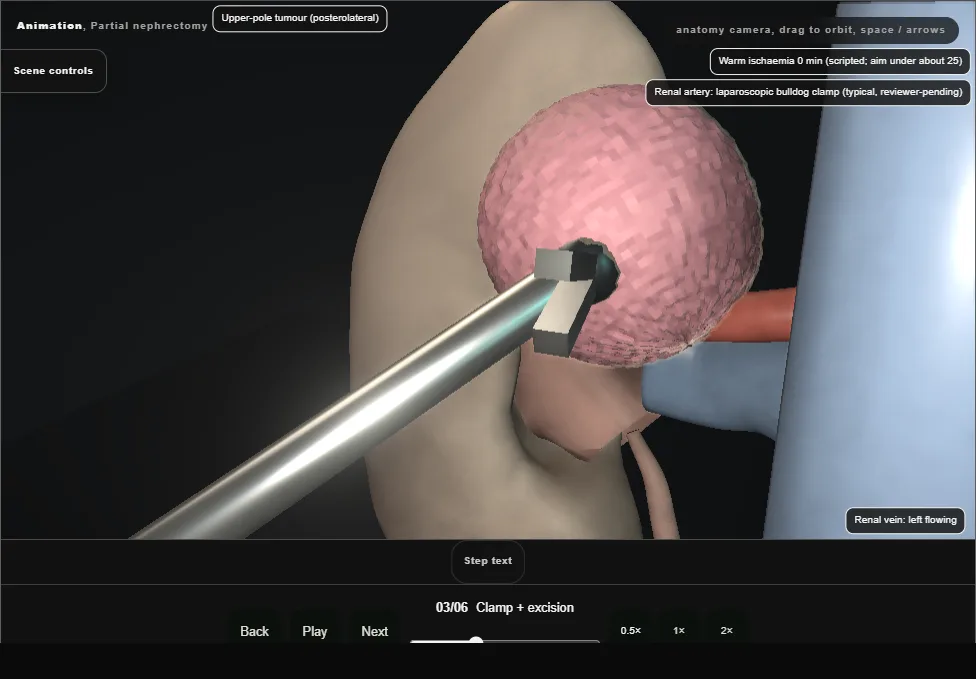Click the timeline progress slider handle

[476, 641]
